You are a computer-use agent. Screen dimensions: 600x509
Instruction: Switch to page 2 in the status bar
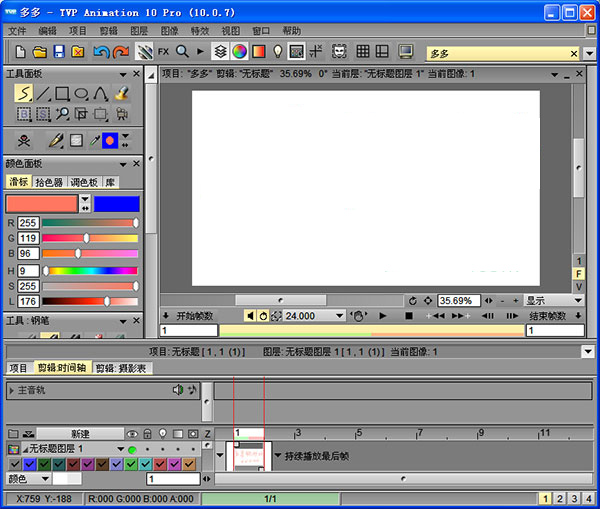(x=560, y=498)
